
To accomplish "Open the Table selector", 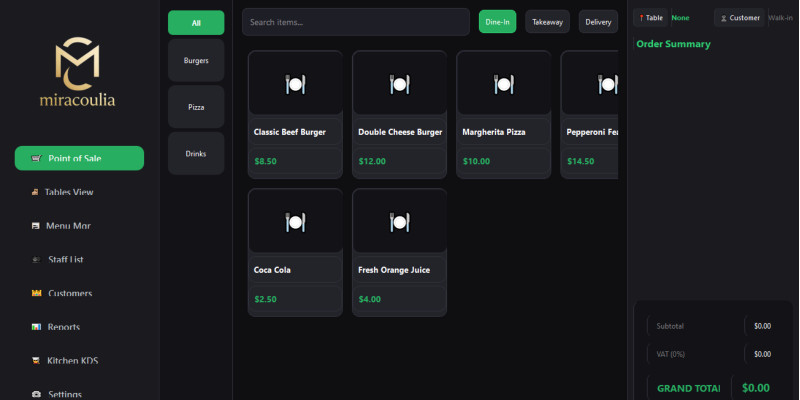I will click(x=651, y=18).
